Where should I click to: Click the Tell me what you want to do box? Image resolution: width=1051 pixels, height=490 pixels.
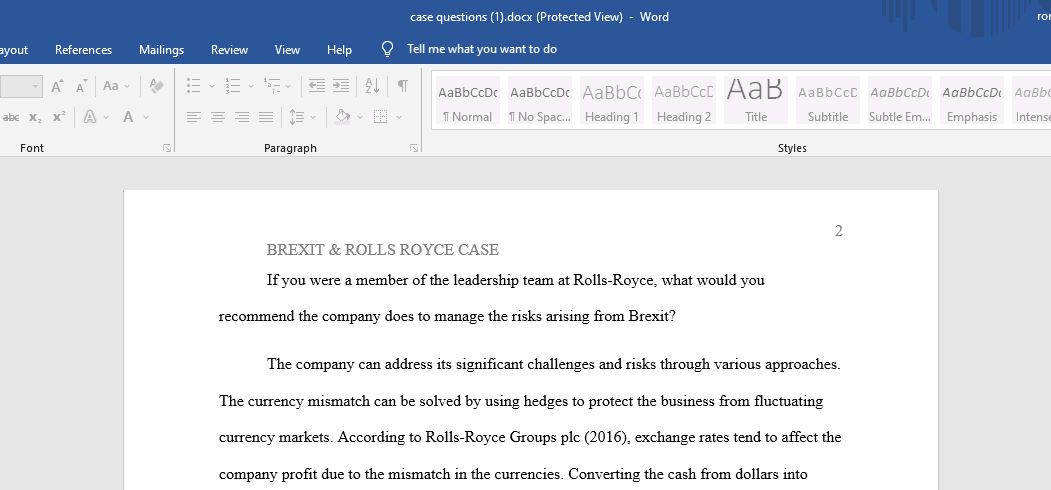(x=482, y=49)
